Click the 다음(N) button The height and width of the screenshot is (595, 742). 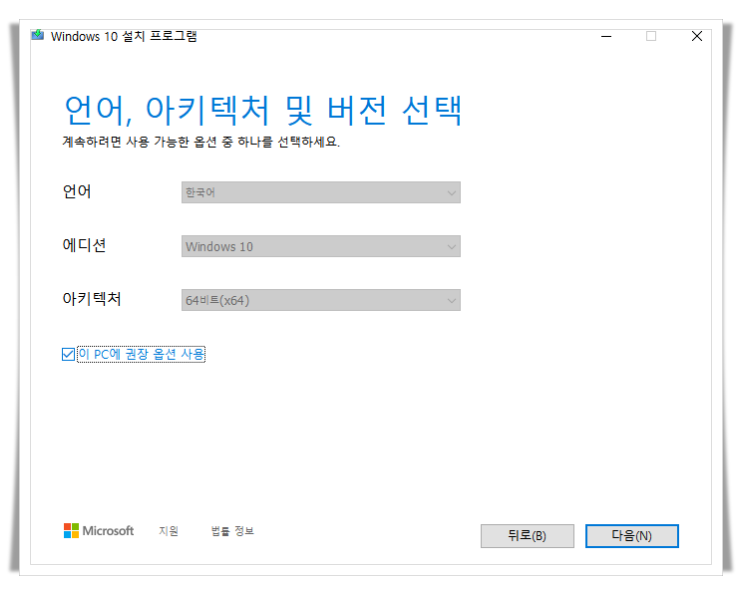tap(632, 536)
